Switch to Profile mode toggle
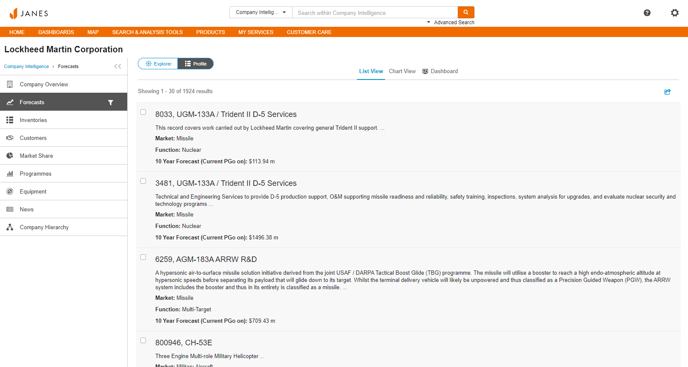688x367 pixels. click(x=196, y=64)
